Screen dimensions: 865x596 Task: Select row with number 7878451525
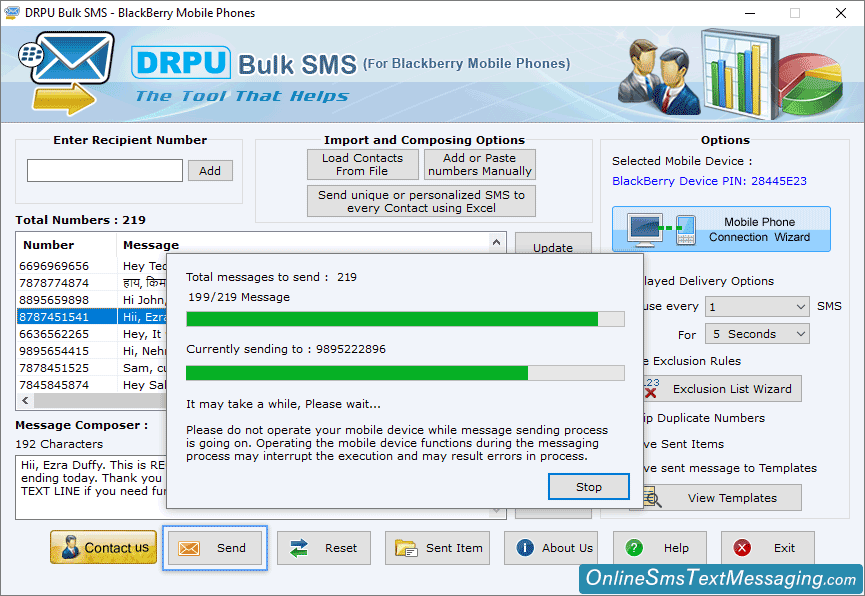92,368
